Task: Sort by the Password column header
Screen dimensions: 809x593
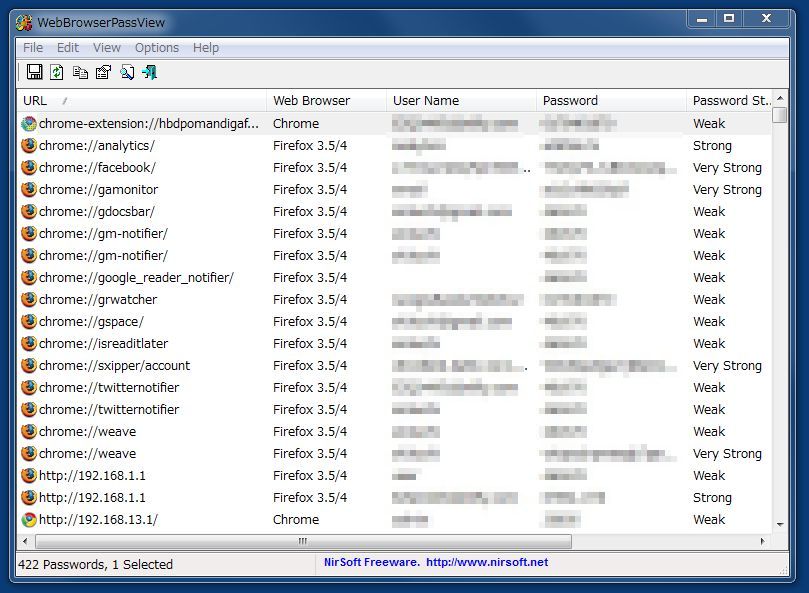Action: point(611,101)
